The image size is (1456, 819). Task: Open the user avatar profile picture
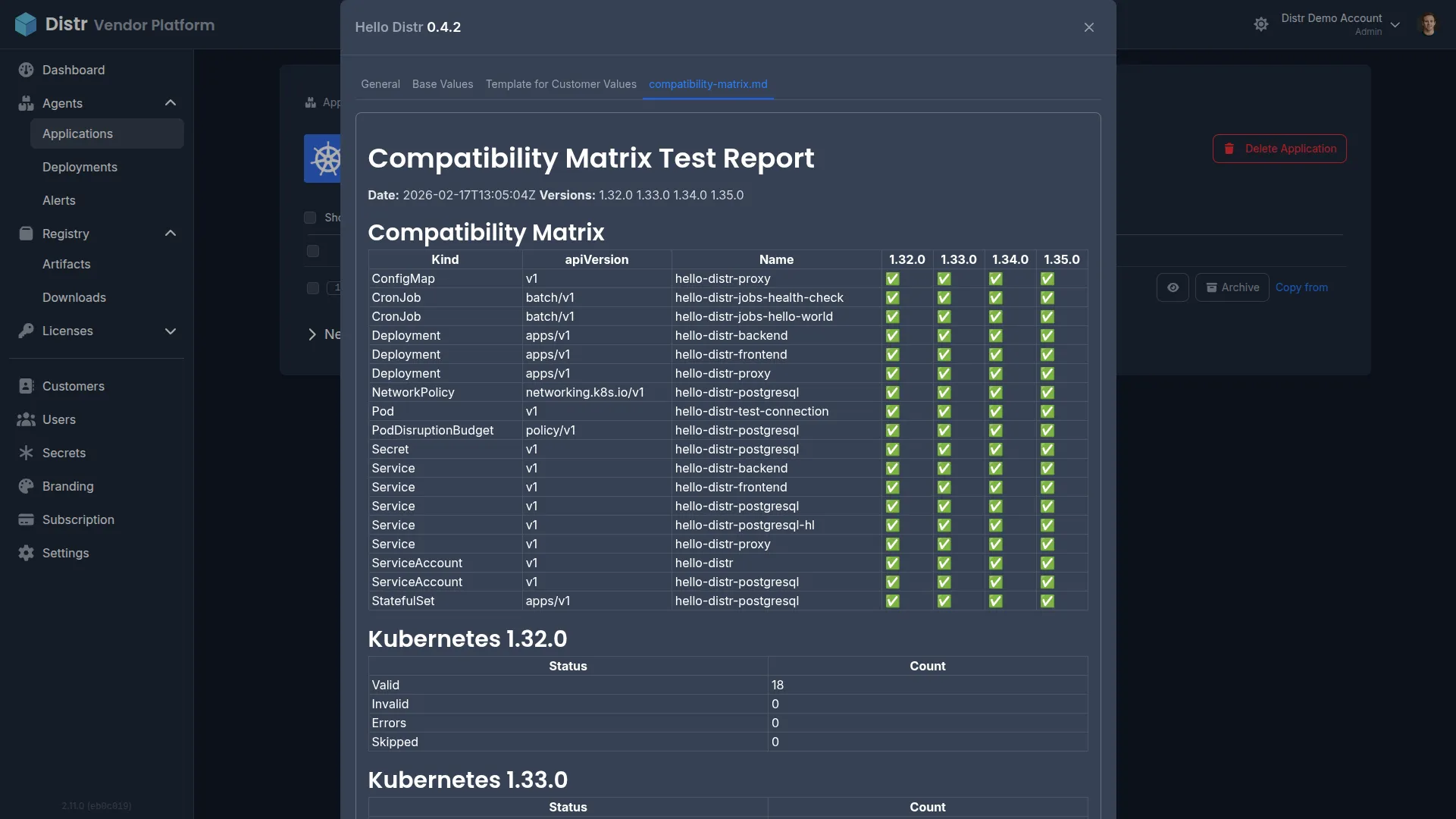tap(1429, 24)
